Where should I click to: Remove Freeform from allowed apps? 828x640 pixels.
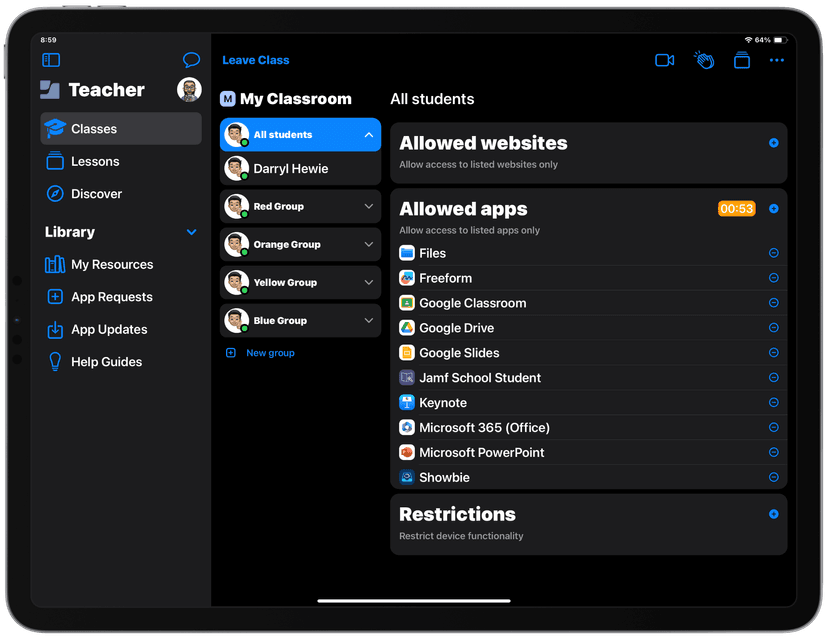click(x=773, y=278)
